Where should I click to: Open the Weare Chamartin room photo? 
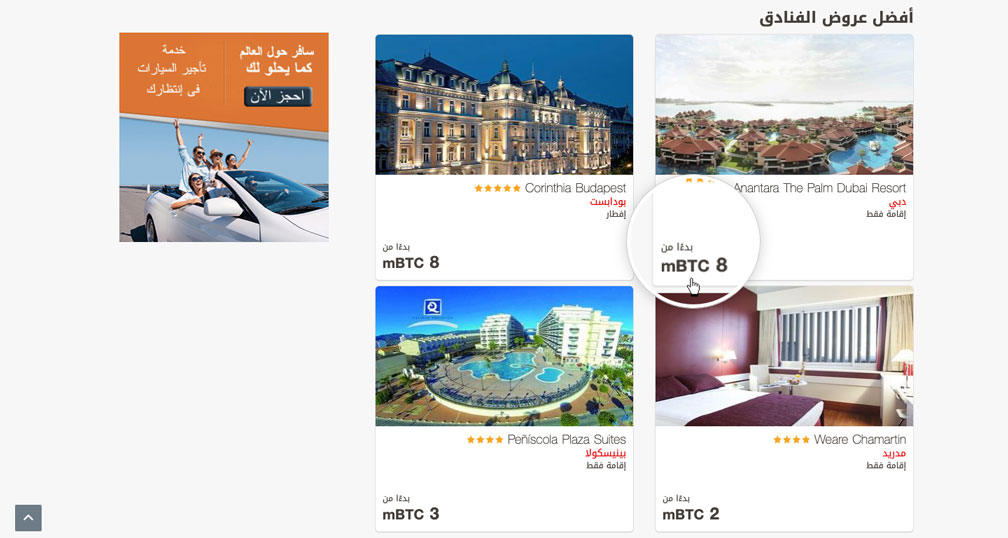click(x=784, y=356)
